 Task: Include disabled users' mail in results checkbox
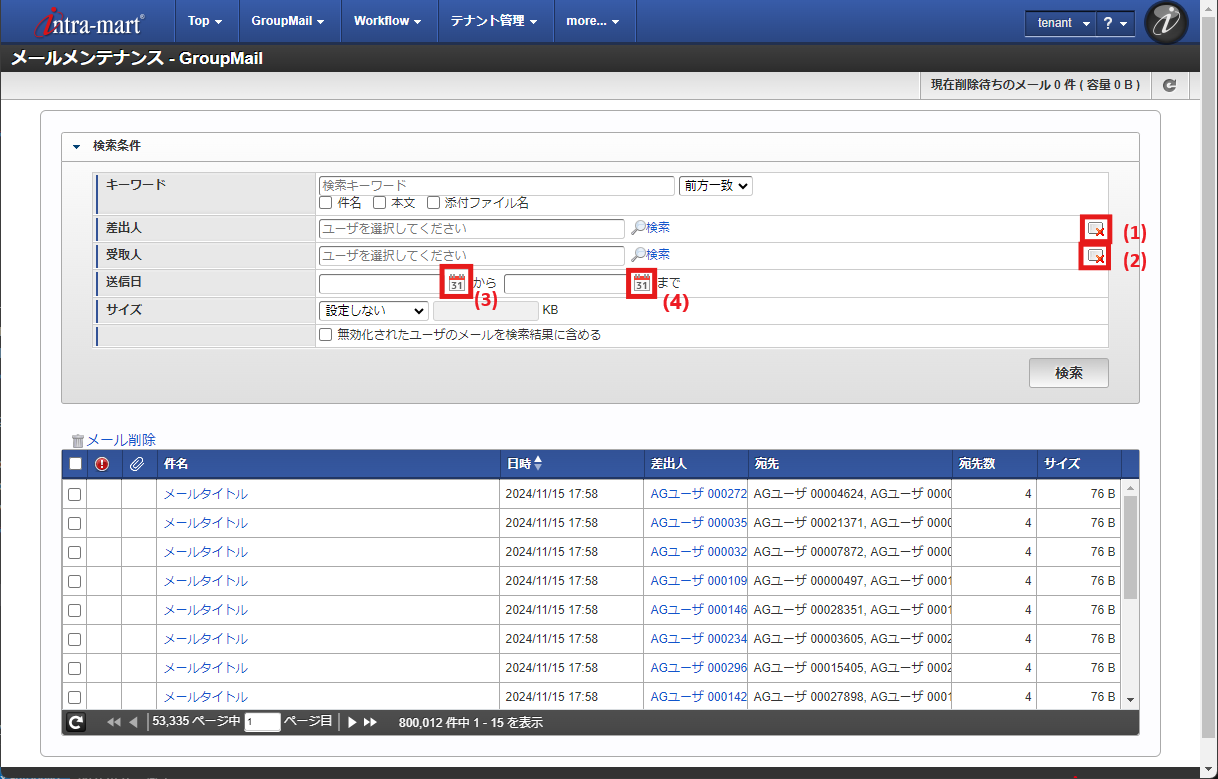tap(325, 335)
